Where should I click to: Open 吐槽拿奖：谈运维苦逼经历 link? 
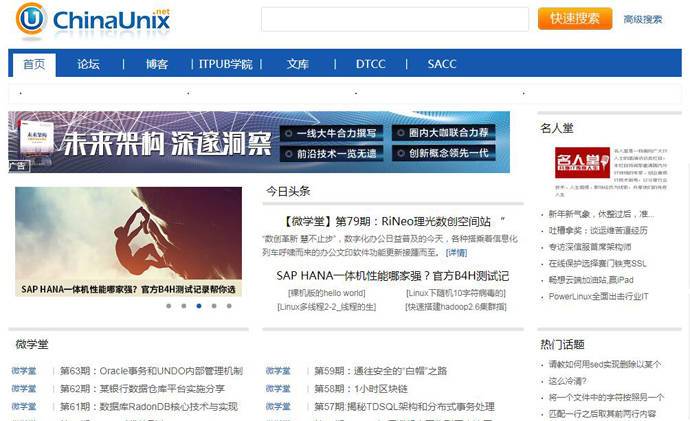pyautogui.click(x=598, y=231)
